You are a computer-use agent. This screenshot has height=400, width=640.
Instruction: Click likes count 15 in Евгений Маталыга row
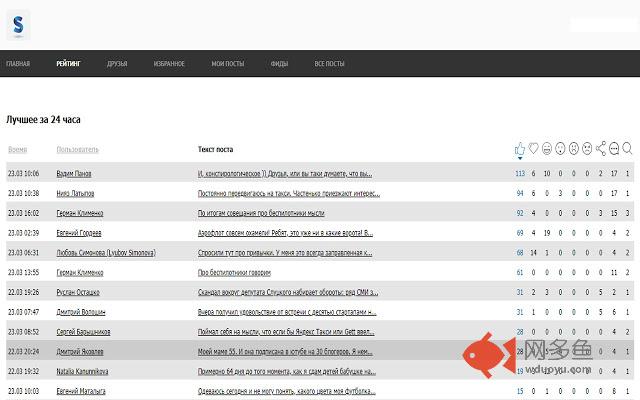(x=520, y=391)
